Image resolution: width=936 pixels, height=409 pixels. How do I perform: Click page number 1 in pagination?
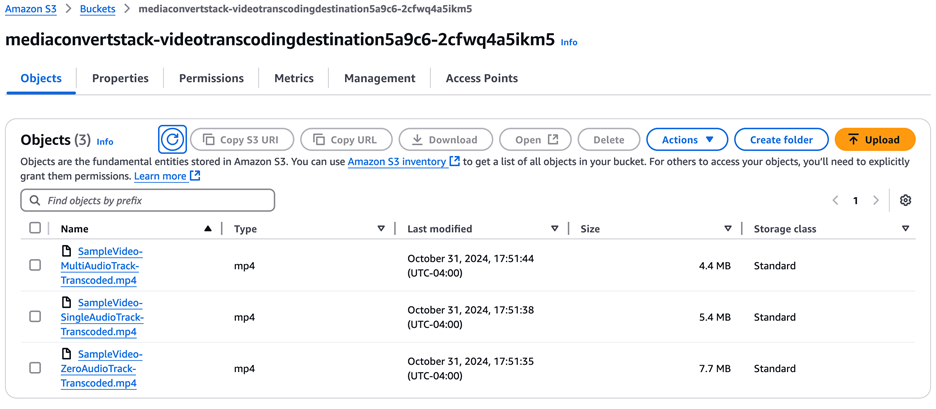(855, 201)
